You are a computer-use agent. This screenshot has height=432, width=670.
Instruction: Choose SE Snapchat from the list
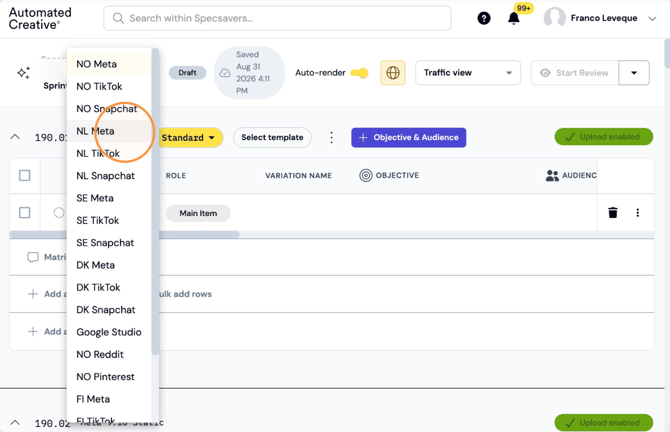(109, 243)
